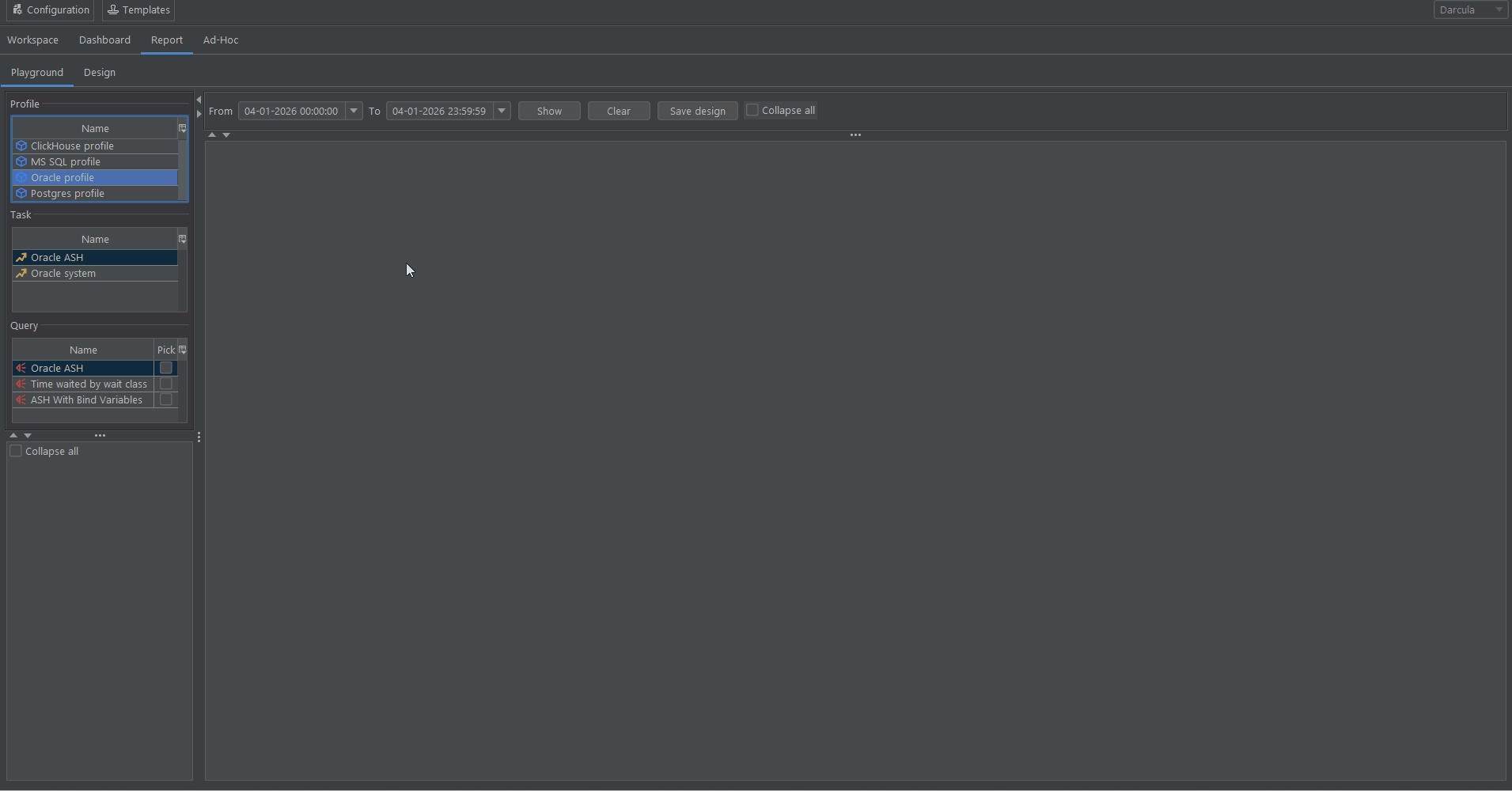
Task: Click the horizontal dots splitter above report area
Action: coord(855,135)
